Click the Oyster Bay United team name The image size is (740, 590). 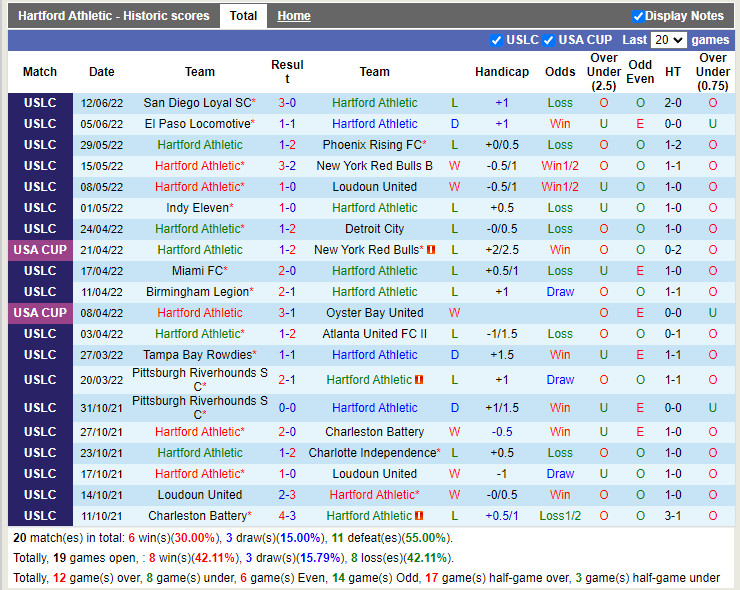[375, 313]
